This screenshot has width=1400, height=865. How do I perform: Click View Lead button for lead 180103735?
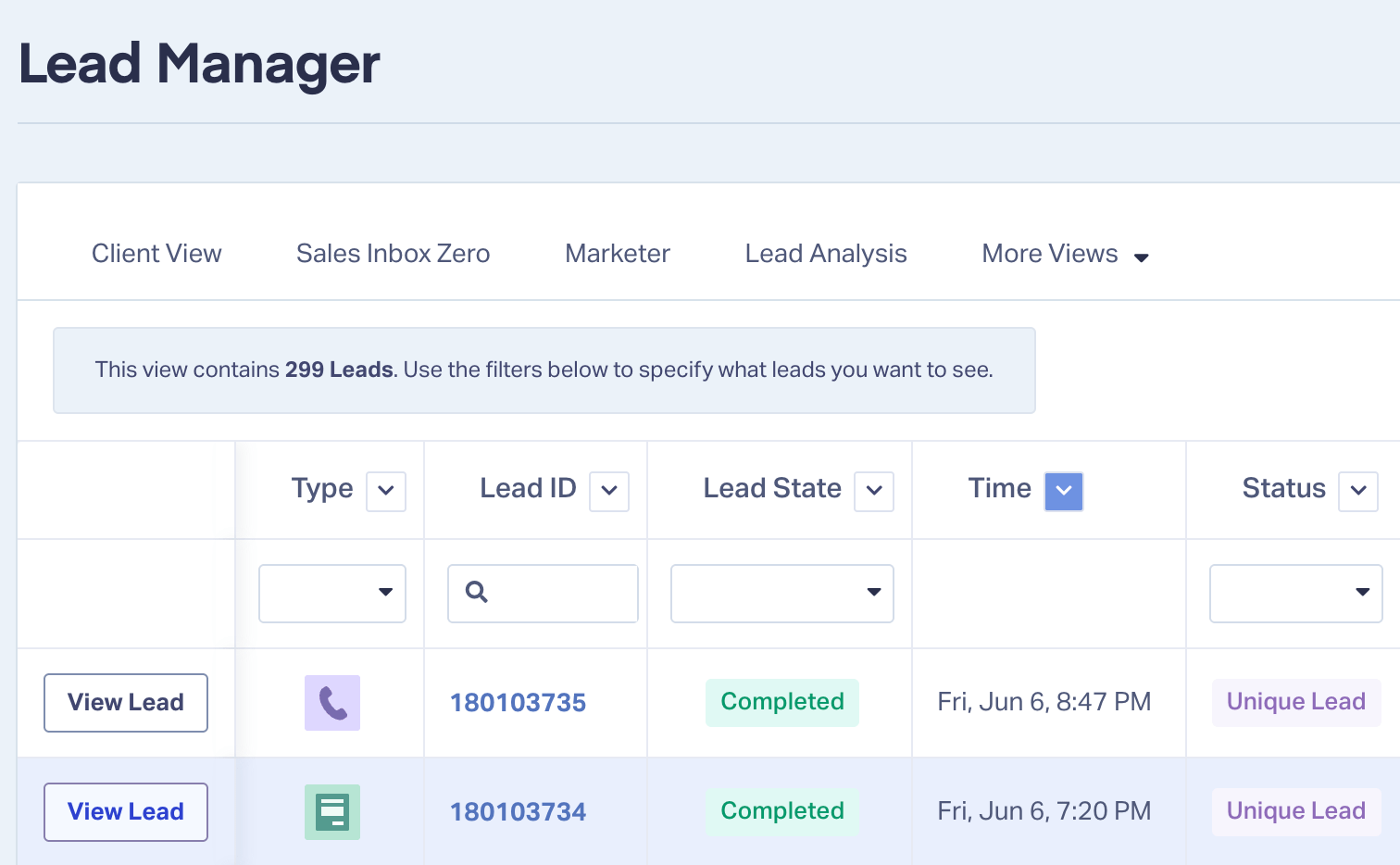point(126,703)
